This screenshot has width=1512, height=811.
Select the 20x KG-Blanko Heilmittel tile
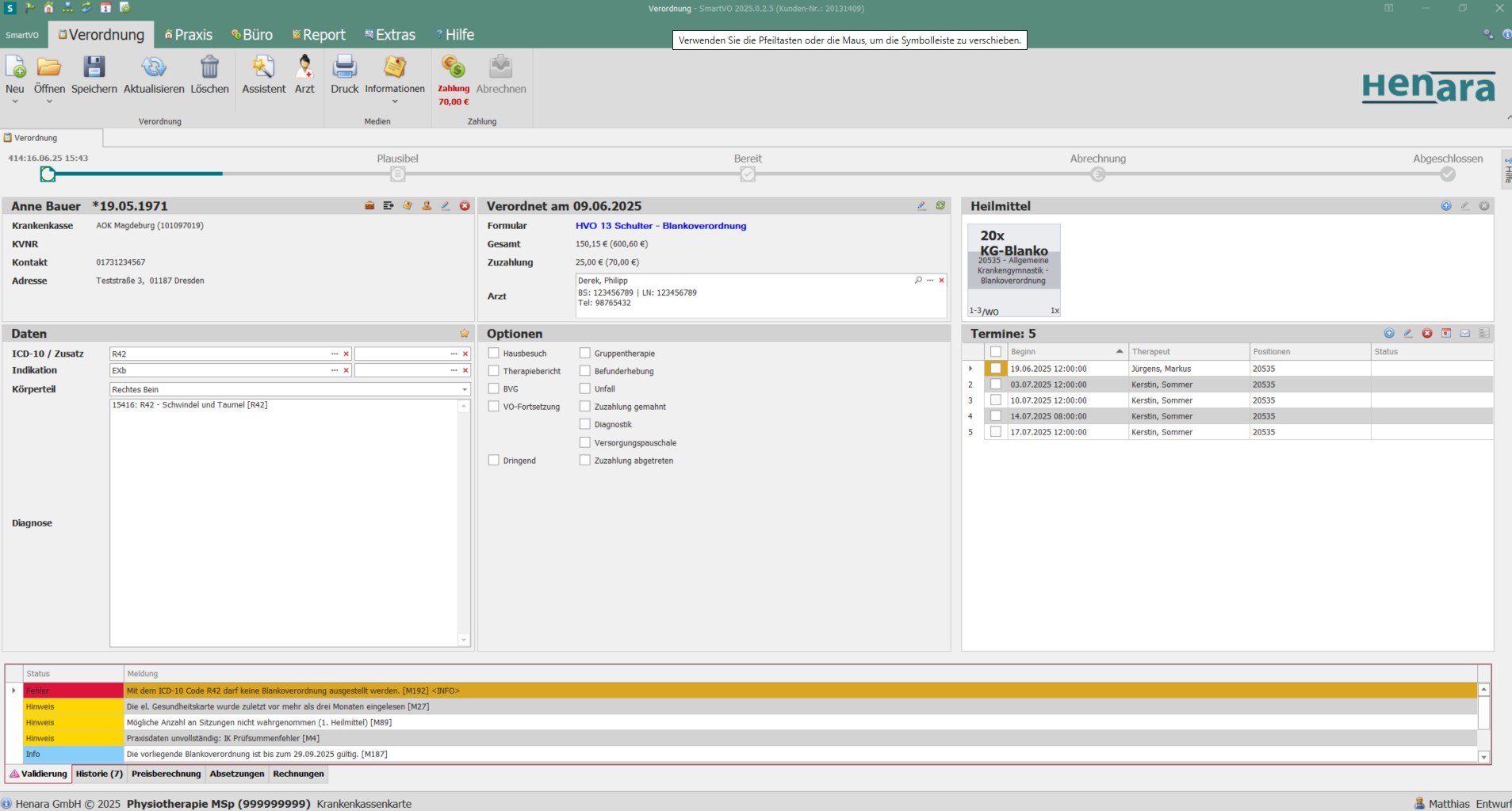pyautogui.click(x=1013, y=270)
